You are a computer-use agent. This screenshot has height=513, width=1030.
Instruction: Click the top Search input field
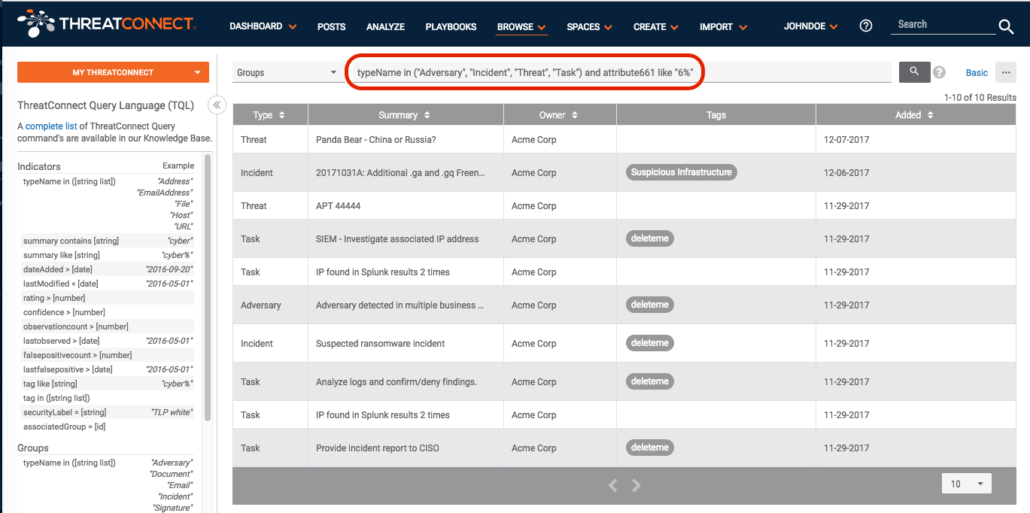tap(943, 25)
